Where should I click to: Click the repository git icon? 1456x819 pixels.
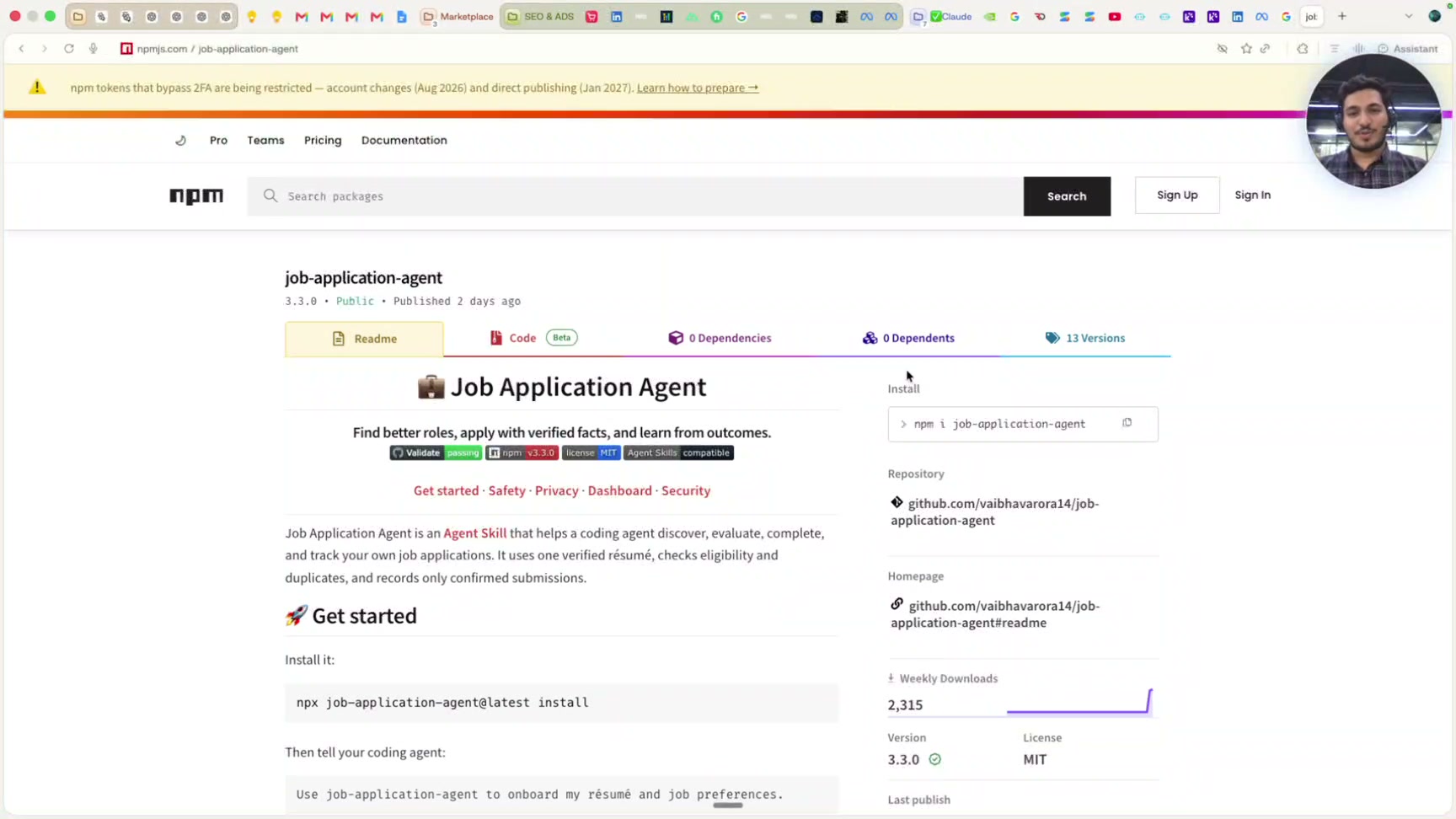(897, 503)
